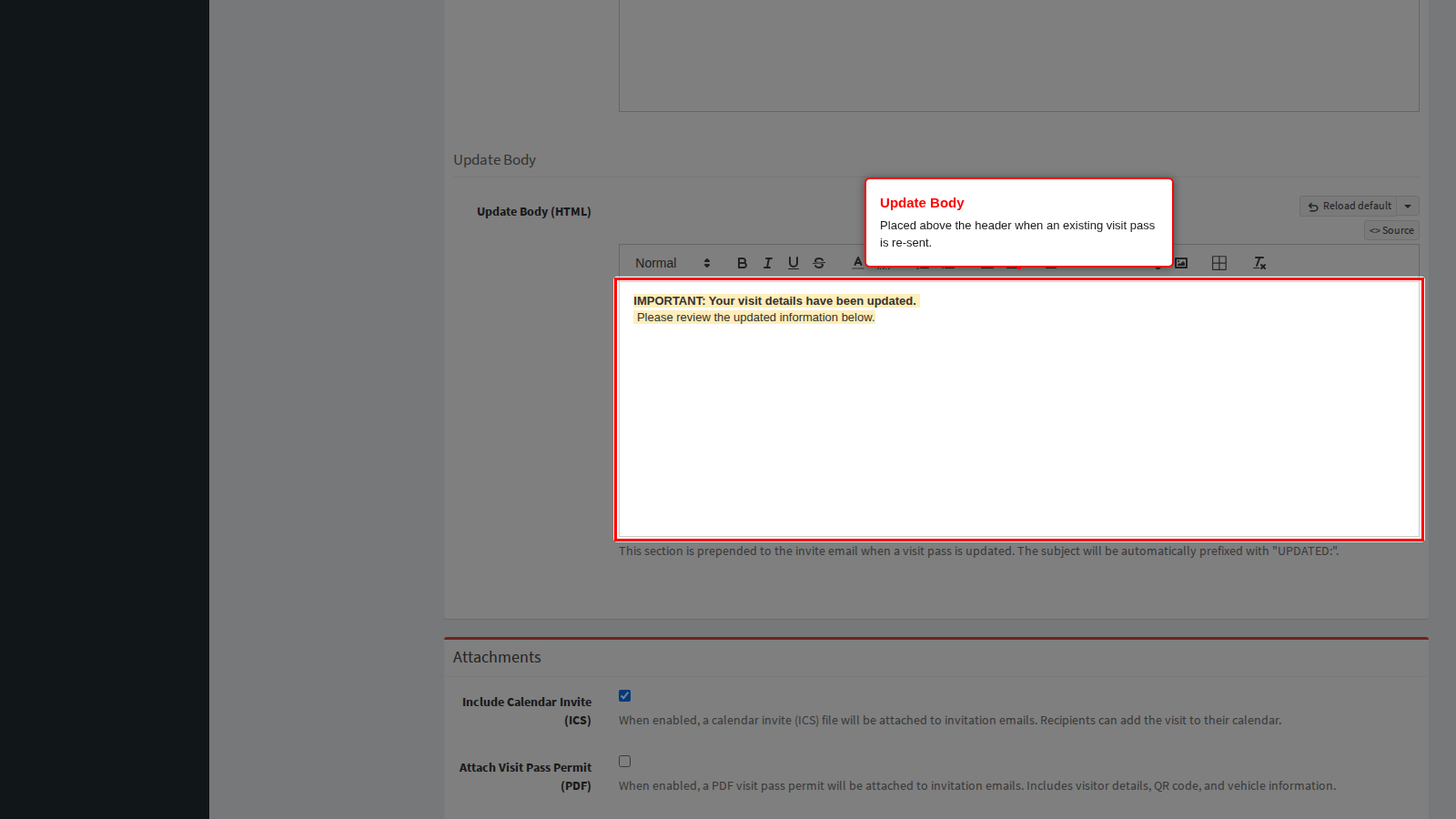Click the "Include Calendar Invite (ICS)" label

(527, 711)
